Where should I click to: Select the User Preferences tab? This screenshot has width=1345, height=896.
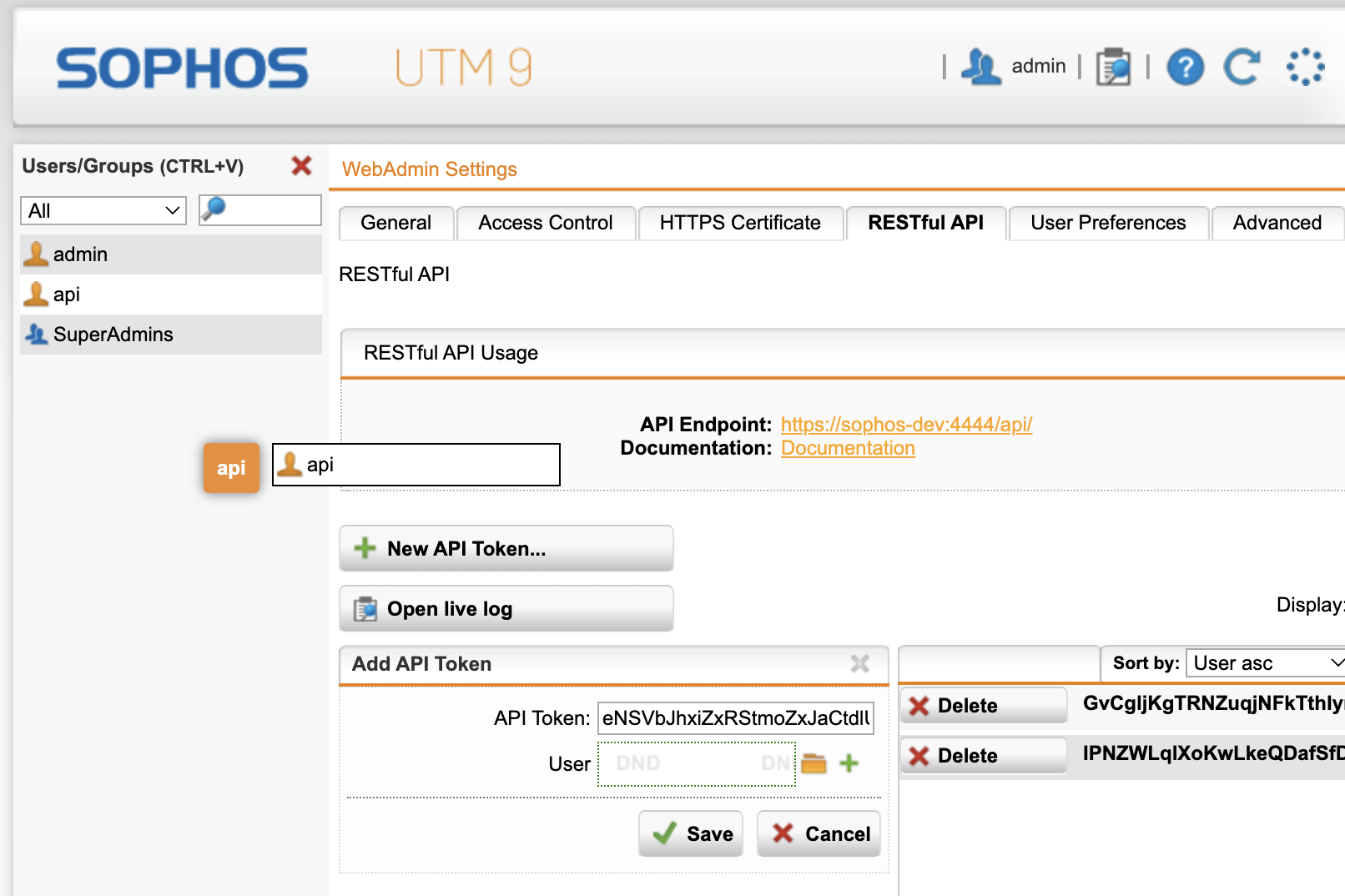click(x=1108, y=223)
